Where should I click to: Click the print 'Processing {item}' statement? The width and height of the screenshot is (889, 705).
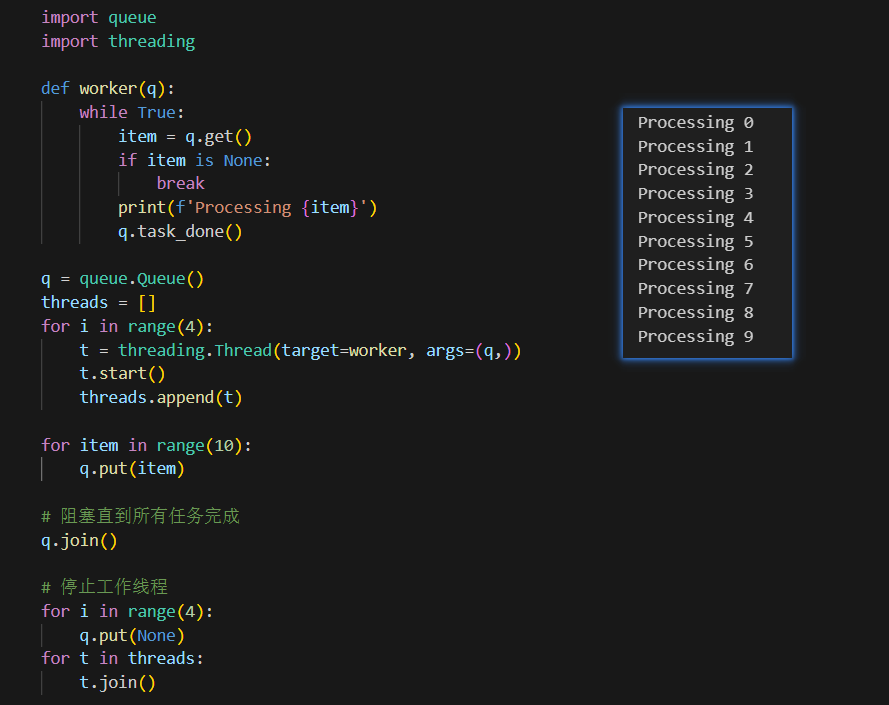pos(247,207)
